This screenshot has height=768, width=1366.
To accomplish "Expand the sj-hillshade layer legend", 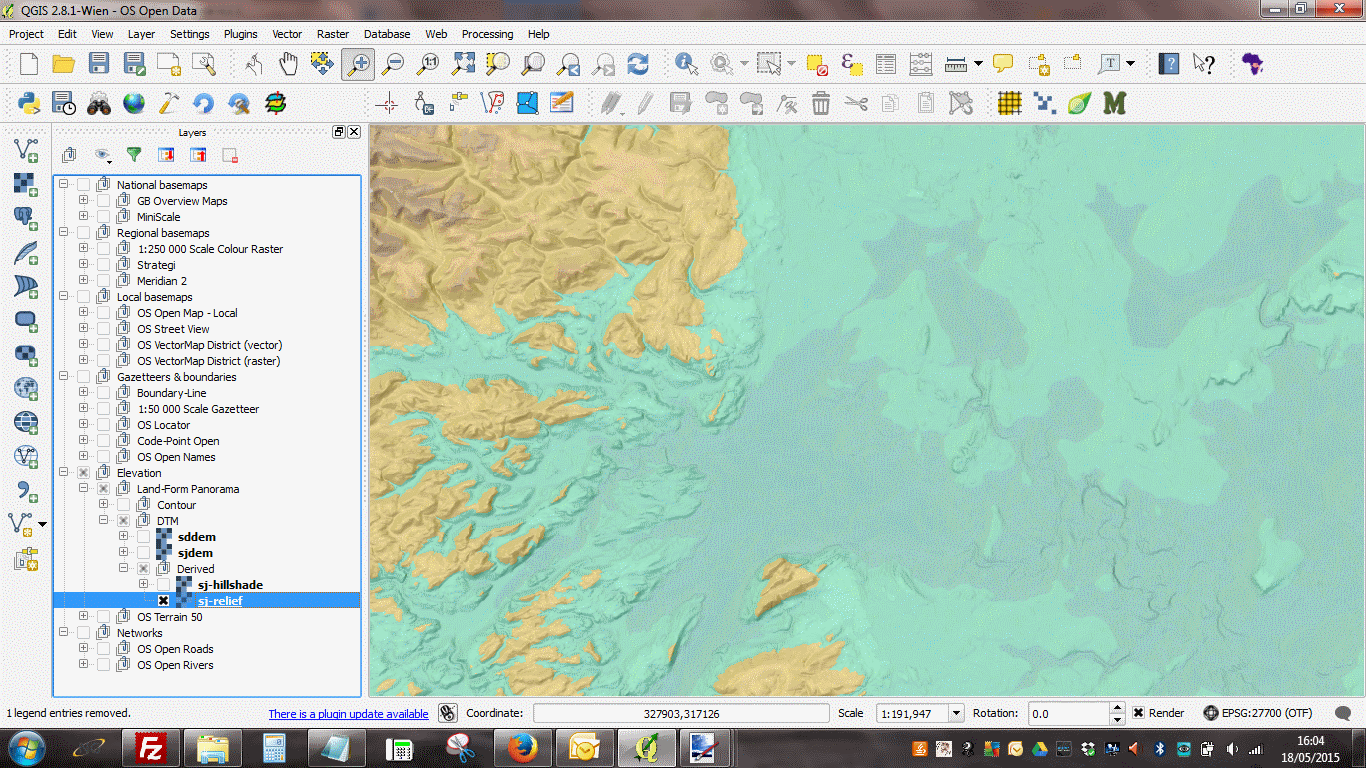I will coord(143,585).
